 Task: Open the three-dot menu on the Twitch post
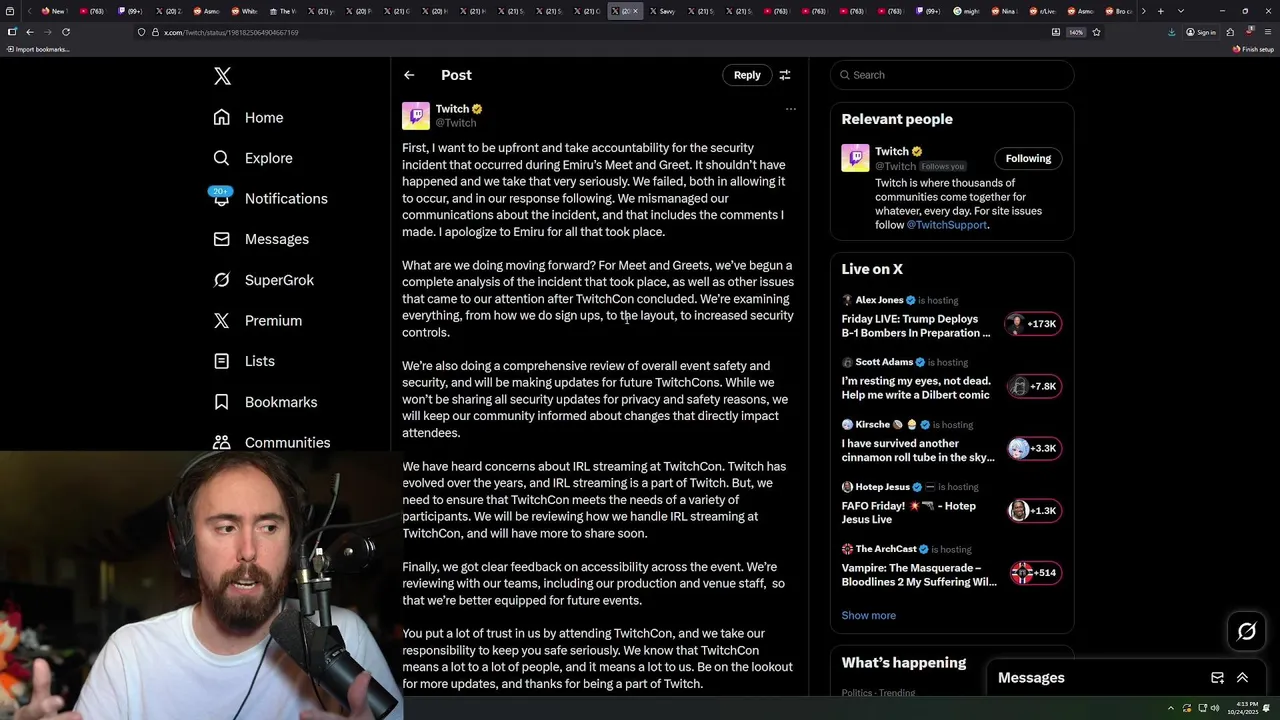(x=790, y=109)
